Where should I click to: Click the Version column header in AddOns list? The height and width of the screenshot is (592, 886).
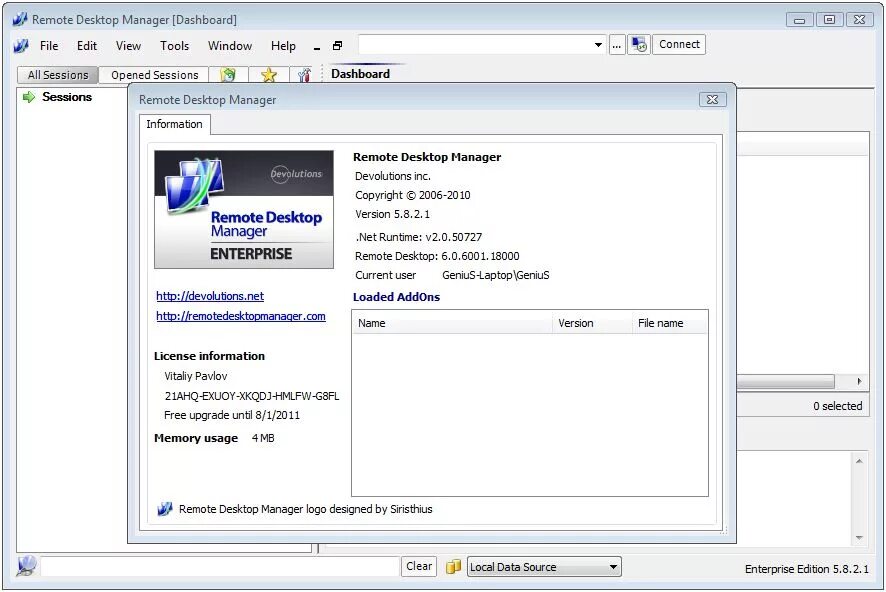592,323
